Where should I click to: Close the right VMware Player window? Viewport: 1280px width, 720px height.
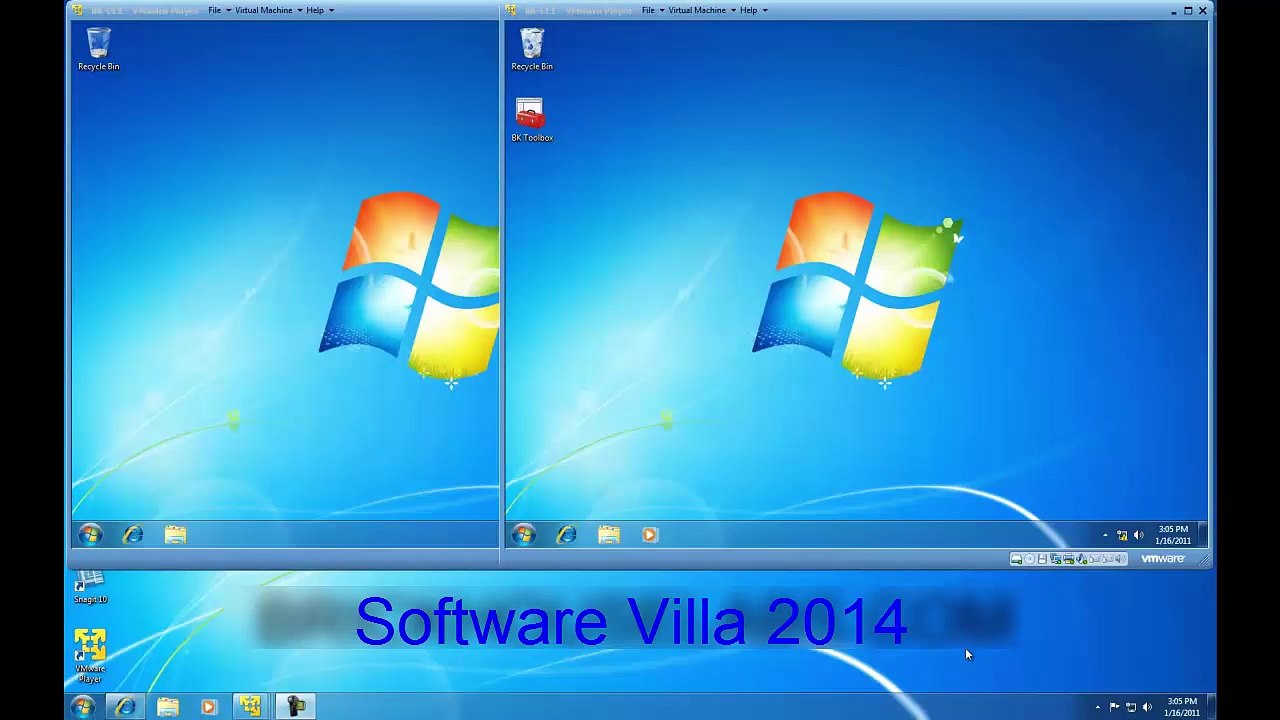tap(1203, 10)
